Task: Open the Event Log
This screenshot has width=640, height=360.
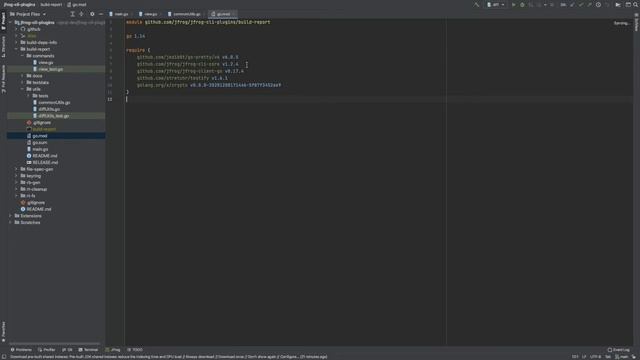Action: pyautogui.click(x=619, y=350)
